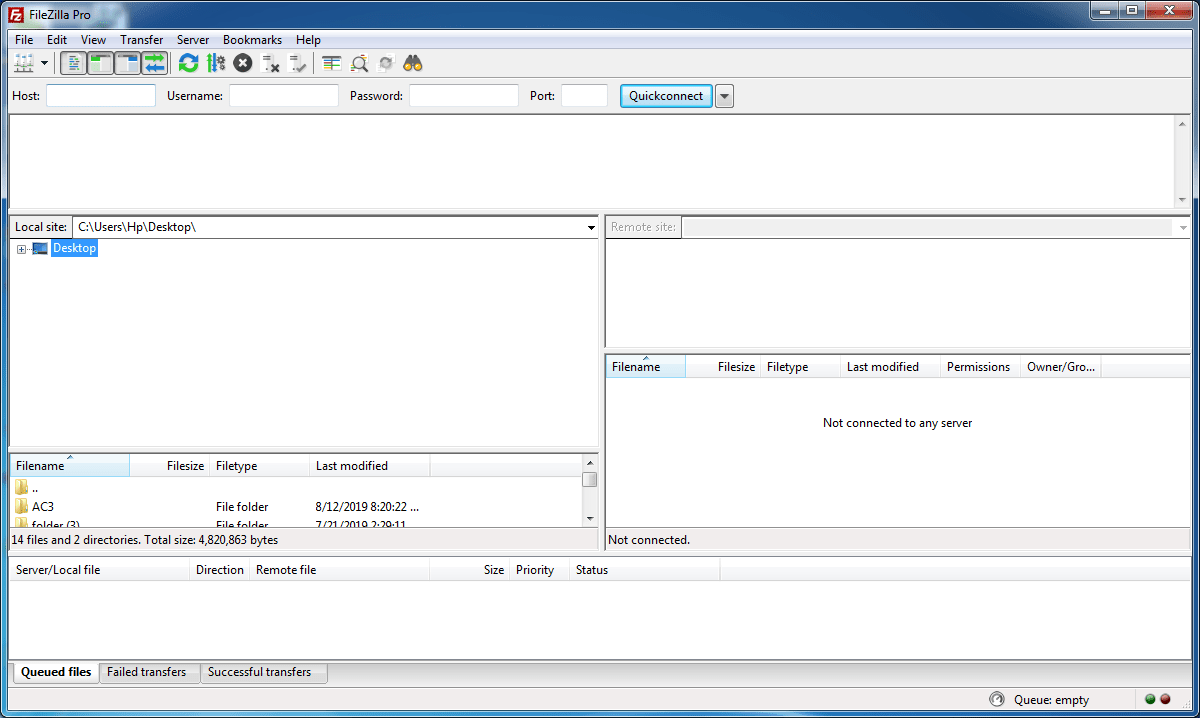
Task: Click remote Permissions column header
Action: [x=980, y=367]
